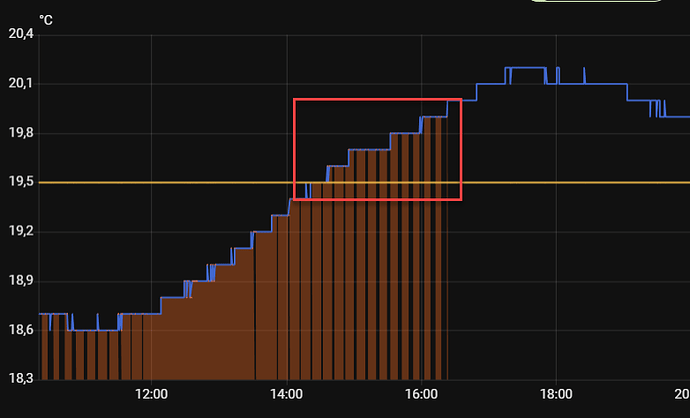Select the 19,2 y-axis tick label
690x418 pixels.
click(x=20, y=231)
